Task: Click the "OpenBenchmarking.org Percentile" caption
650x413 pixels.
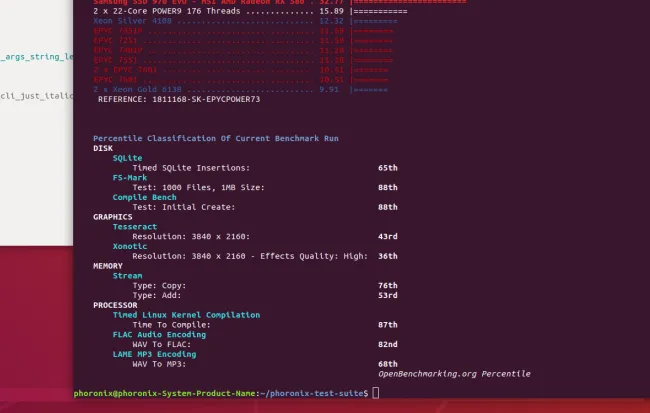Action: point(454,374)
